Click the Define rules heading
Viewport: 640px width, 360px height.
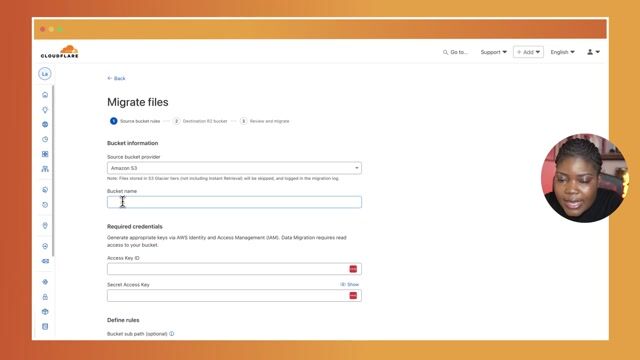point(123,320)
